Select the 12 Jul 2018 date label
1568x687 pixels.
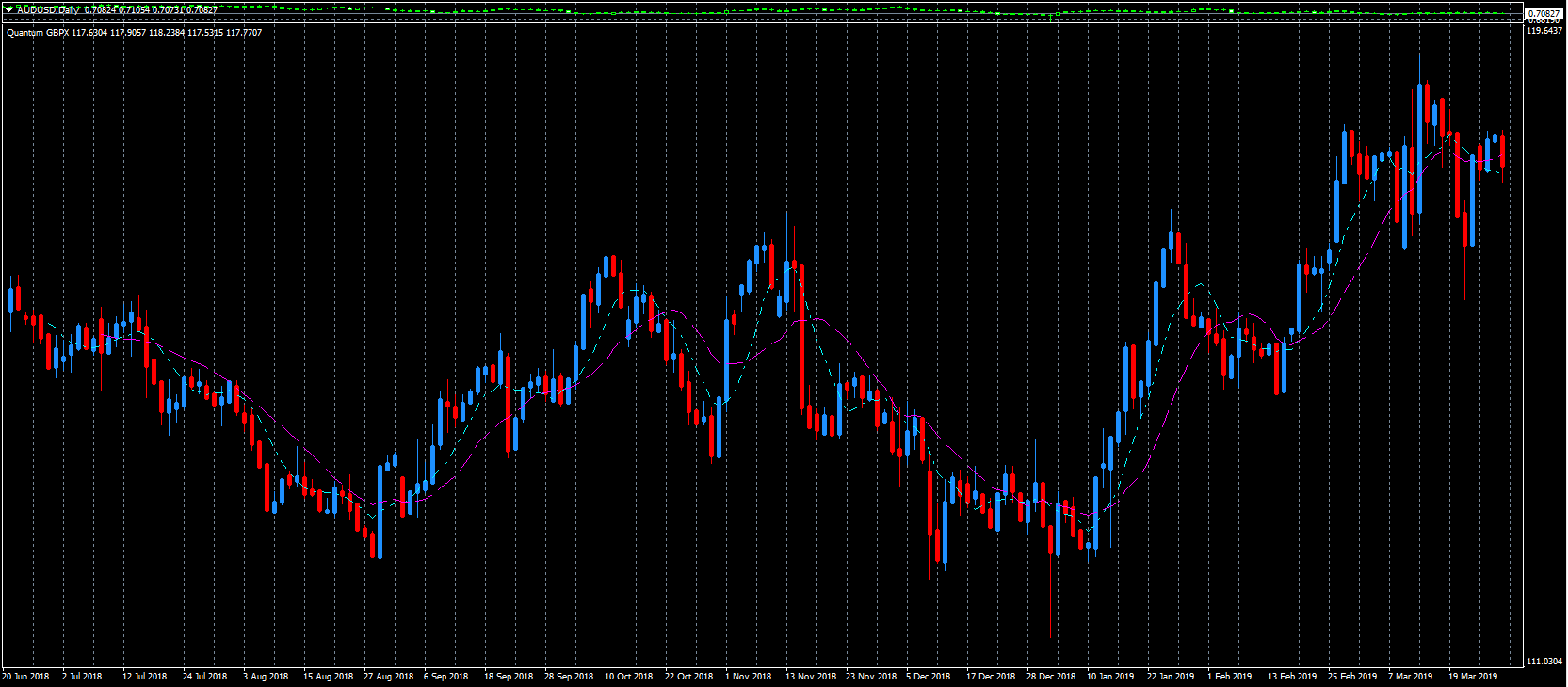pyautogui.click(x=144, y=677)
